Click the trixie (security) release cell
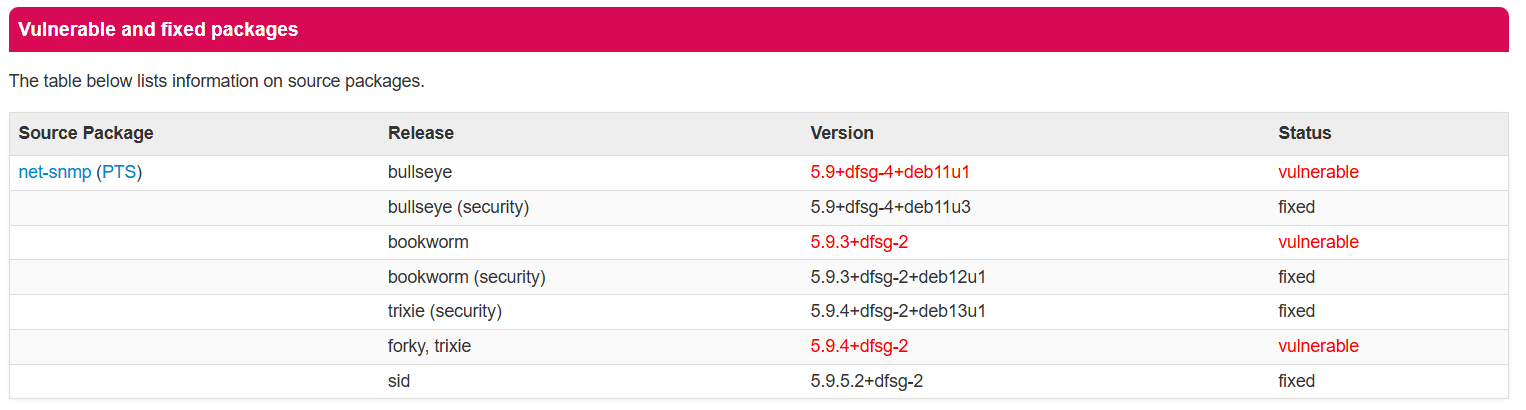 (x=445, y=311)
